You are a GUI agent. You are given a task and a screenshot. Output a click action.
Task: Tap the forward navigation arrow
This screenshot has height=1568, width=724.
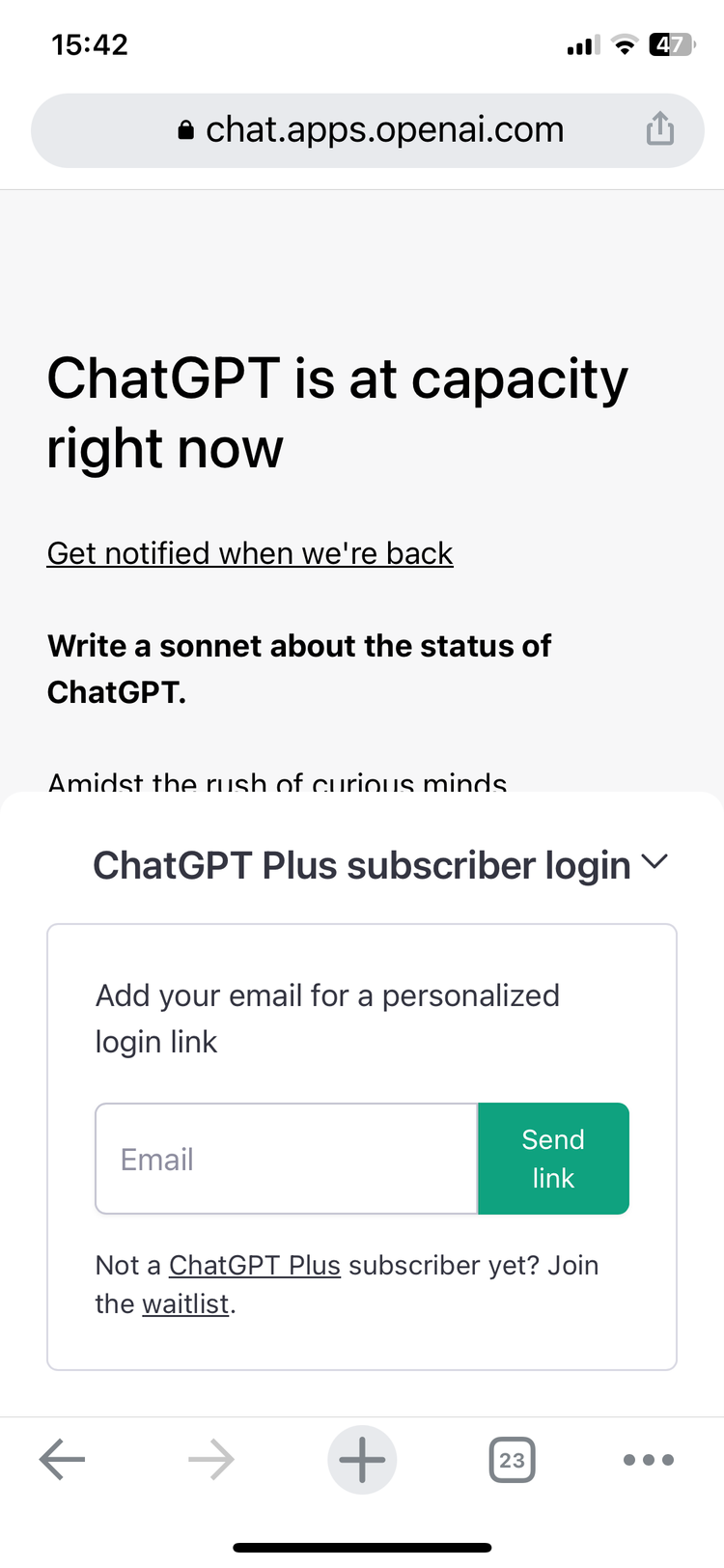(210, 1460)
